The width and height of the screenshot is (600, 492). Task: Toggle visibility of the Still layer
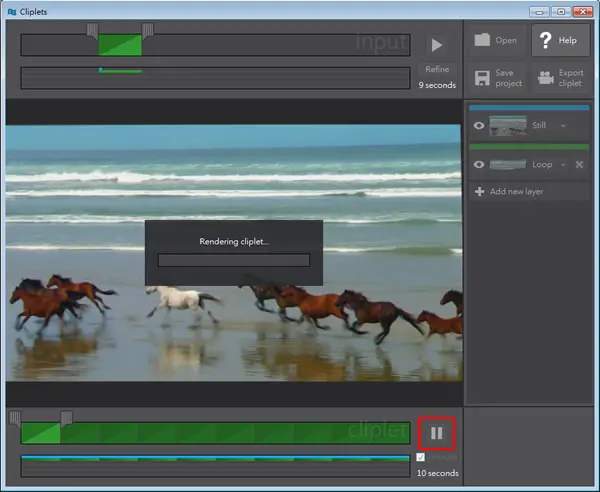click(x=479, y=125)
